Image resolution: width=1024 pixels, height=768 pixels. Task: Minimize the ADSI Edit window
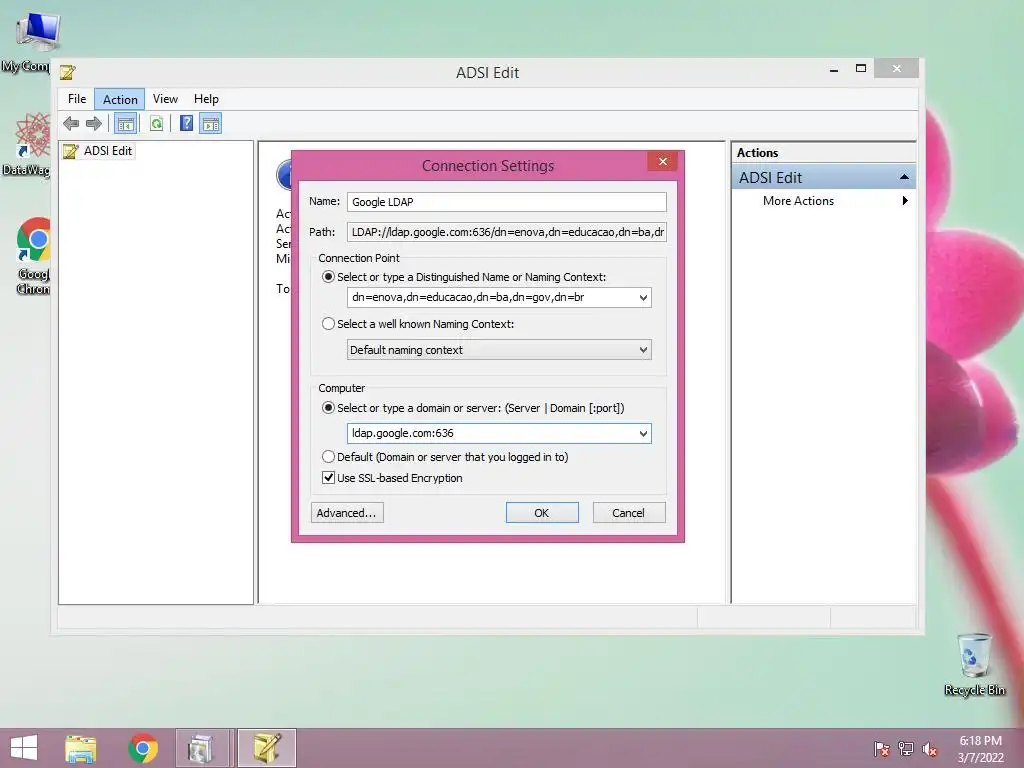coord(834,69)
